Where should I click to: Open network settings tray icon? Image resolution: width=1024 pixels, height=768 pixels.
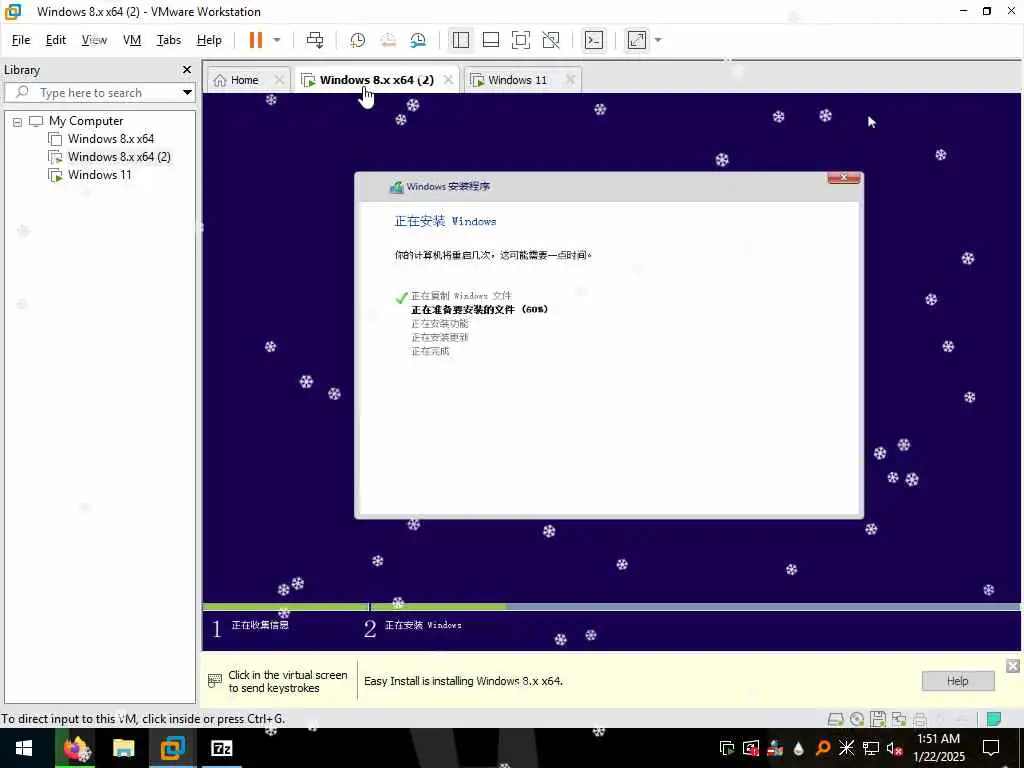[x=871, y=748]
